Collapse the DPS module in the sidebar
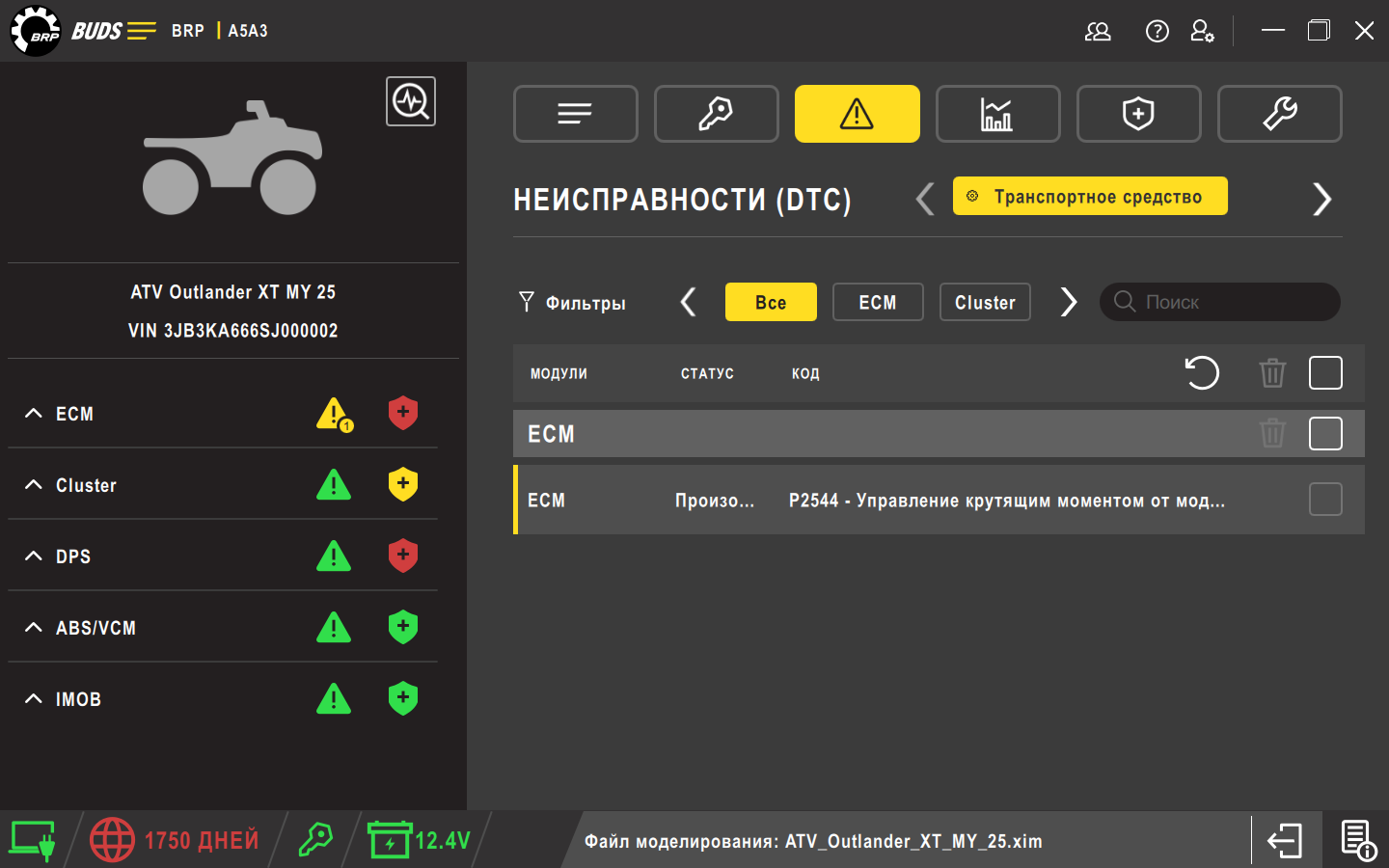The image size is (1389, 868). coord(34,556)
